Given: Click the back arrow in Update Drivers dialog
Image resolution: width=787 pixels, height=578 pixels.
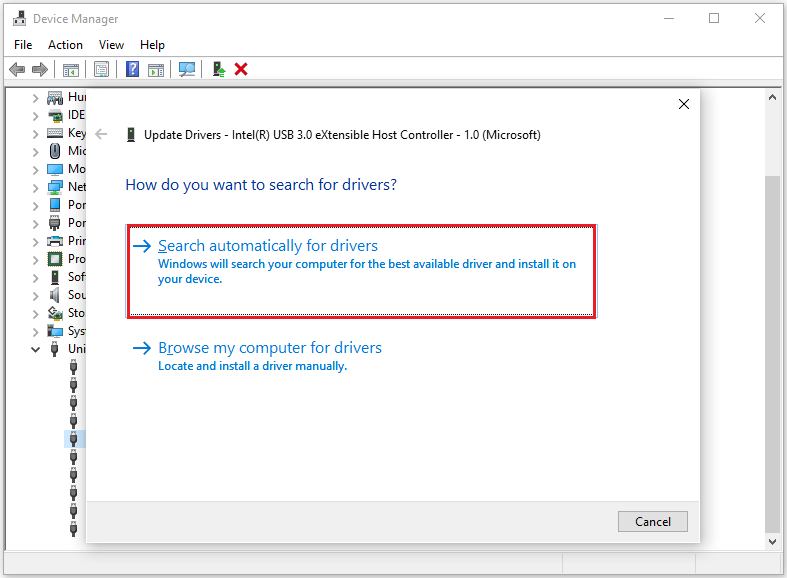Looking at the screenshot, I should tap(101, 134).
